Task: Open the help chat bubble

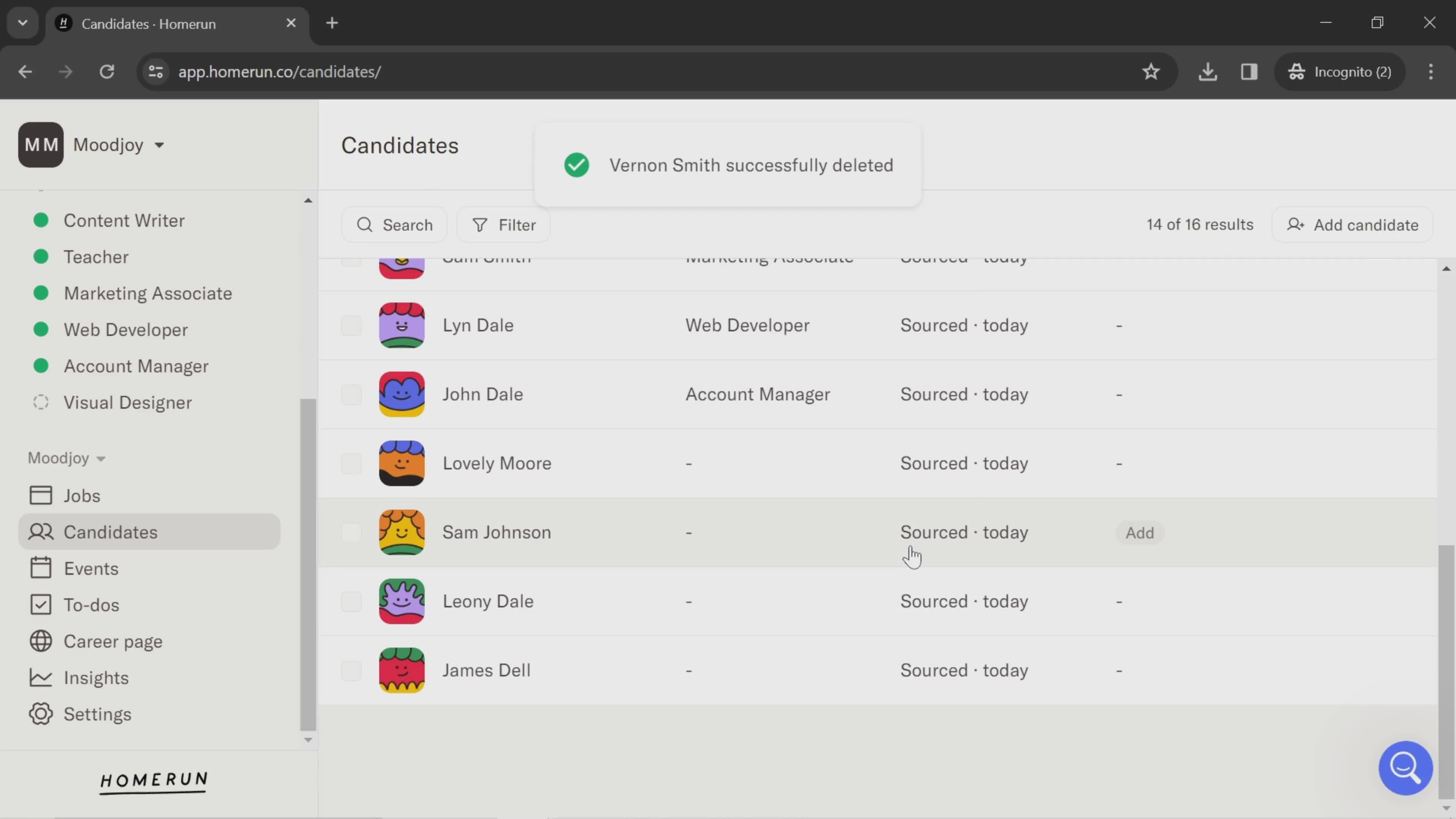Action: 1406,768
